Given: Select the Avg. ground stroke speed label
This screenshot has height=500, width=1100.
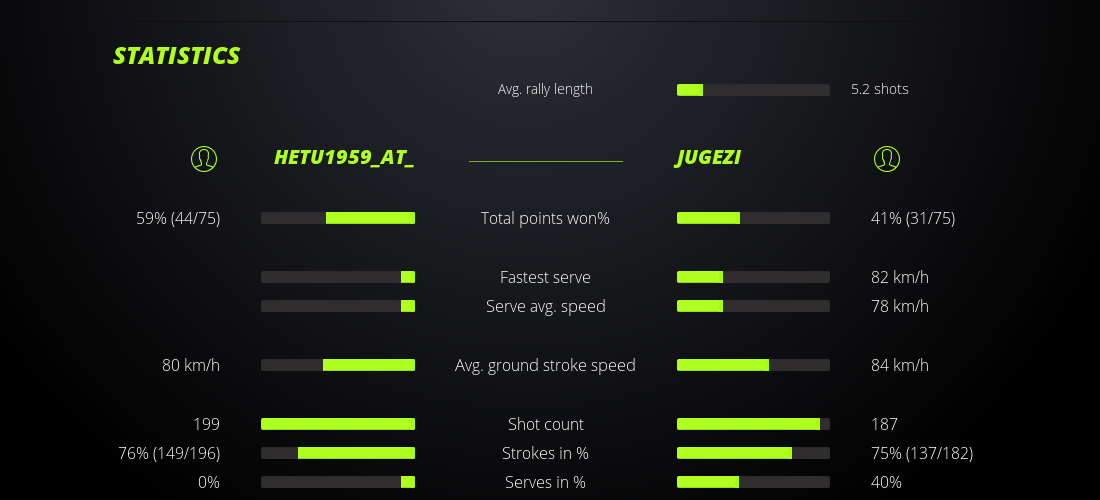Looking at the screenshot, I should tap(545, 365).
